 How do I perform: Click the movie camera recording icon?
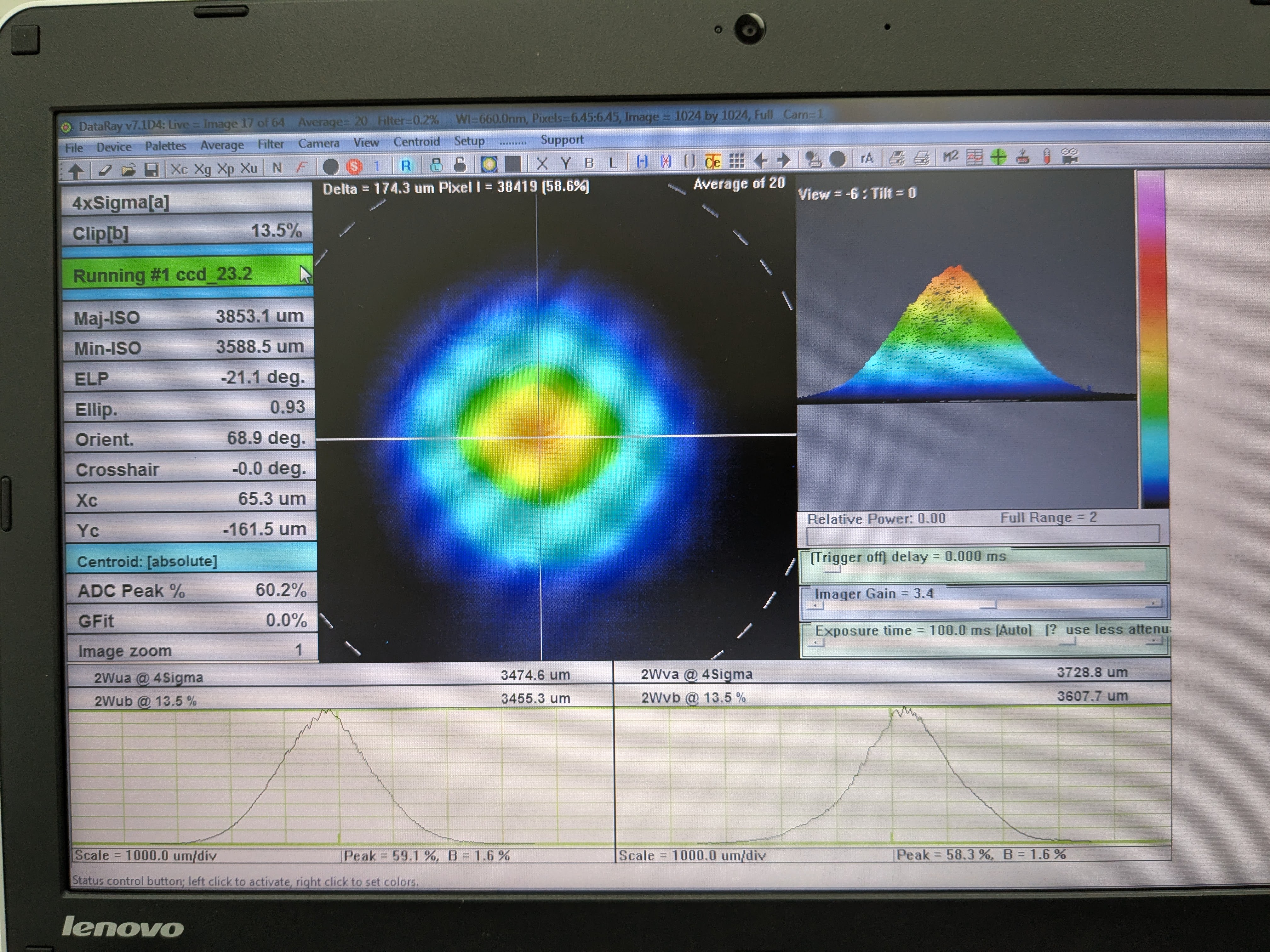pyautogui.click(x=1070, y=156)
